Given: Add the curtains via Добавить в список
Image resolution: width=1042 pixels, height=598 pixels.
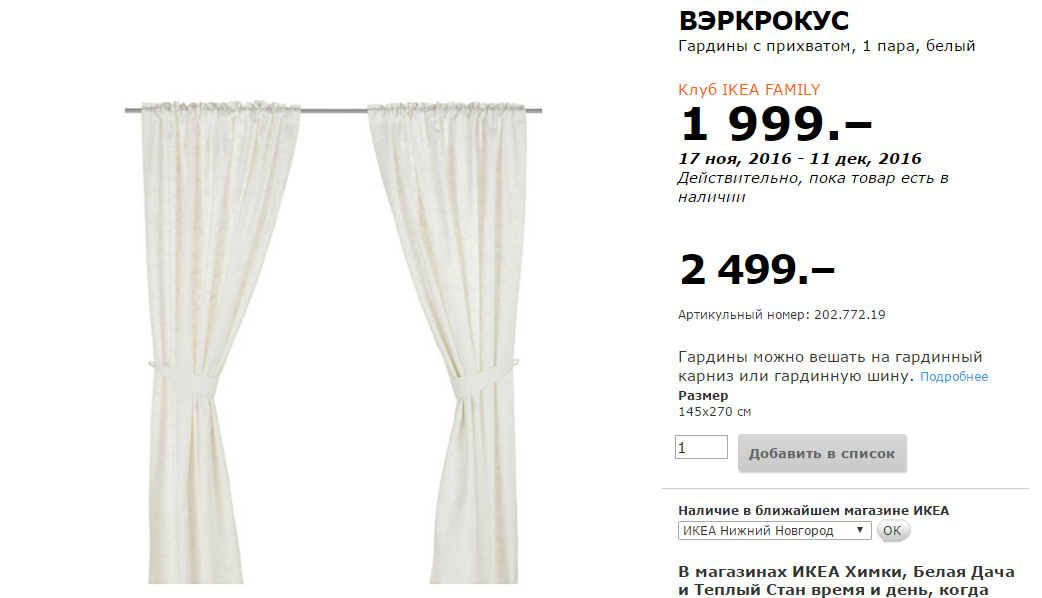Looking at the screenshot, I should pos(822,454).
